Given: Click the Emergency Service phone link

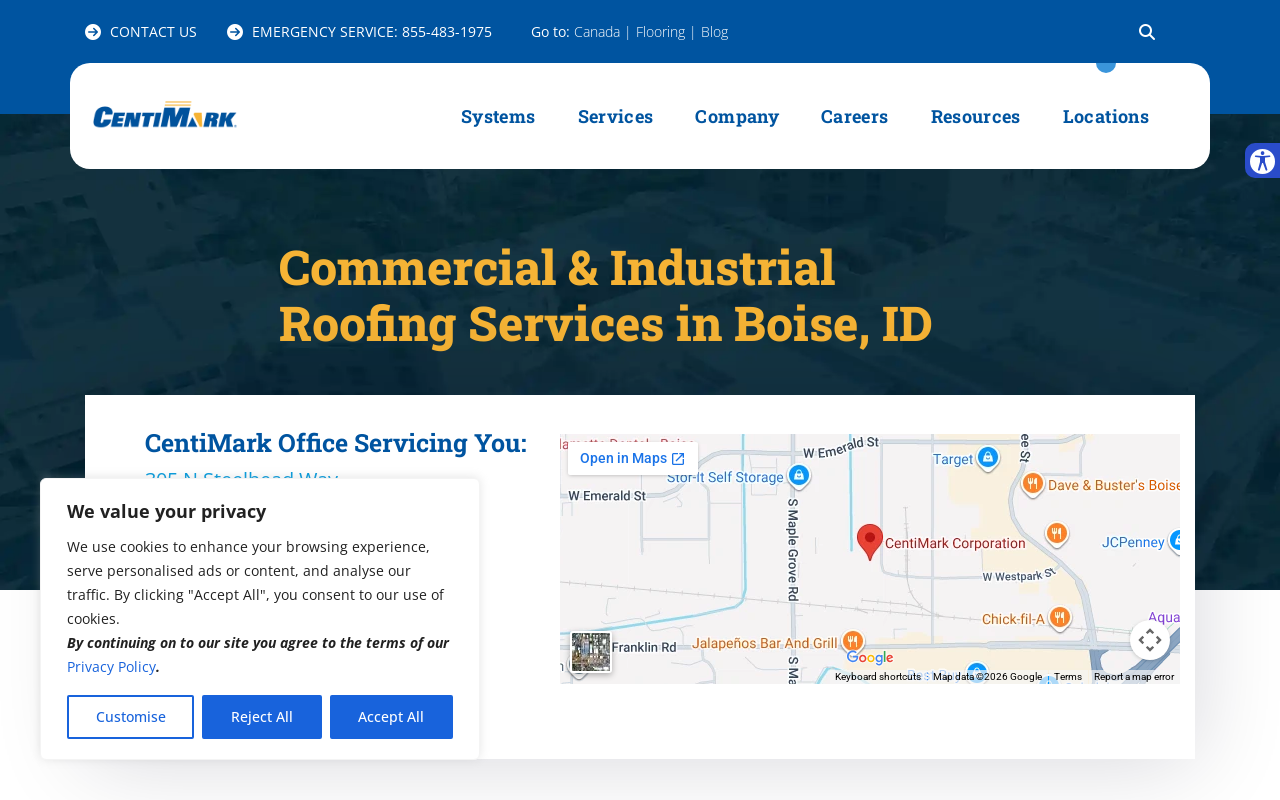Looking at the screenshot, I should pos(359,32).
